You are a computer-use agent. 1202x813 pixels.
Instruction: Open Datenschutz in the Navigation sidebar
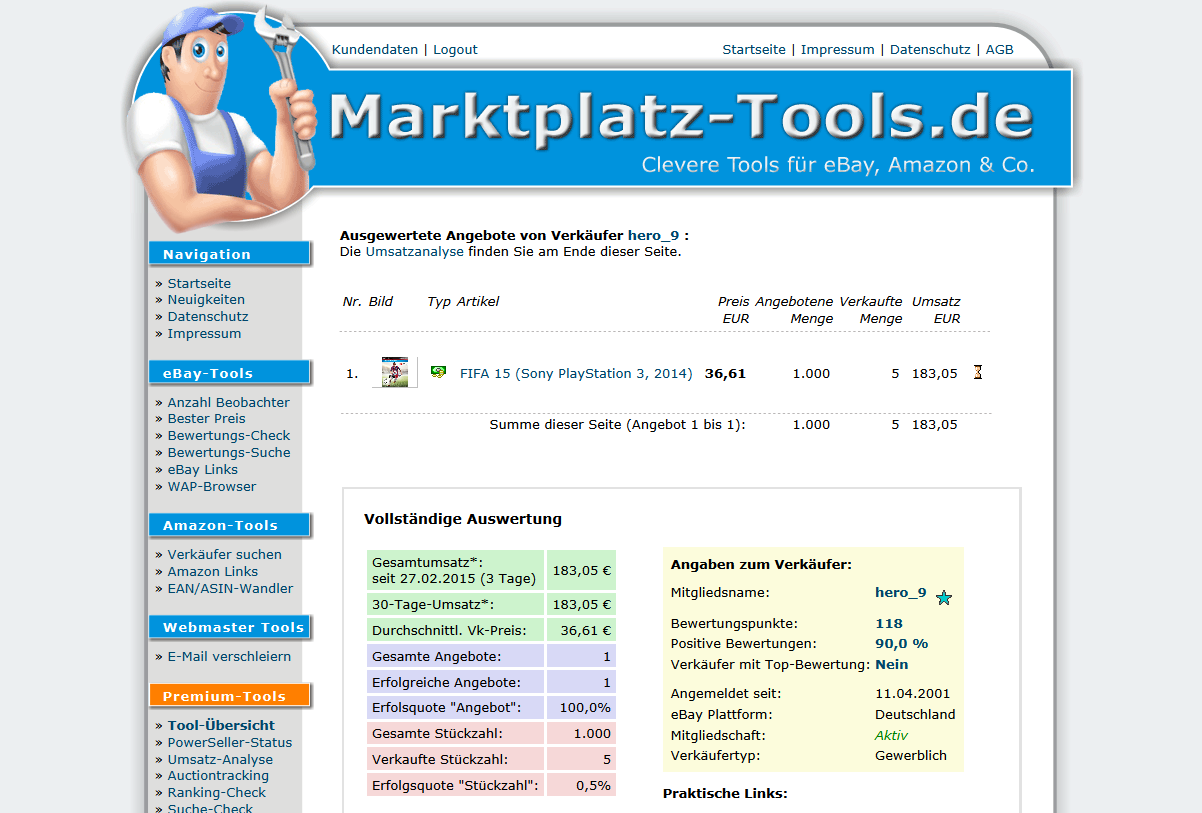(x=208, y=317)
